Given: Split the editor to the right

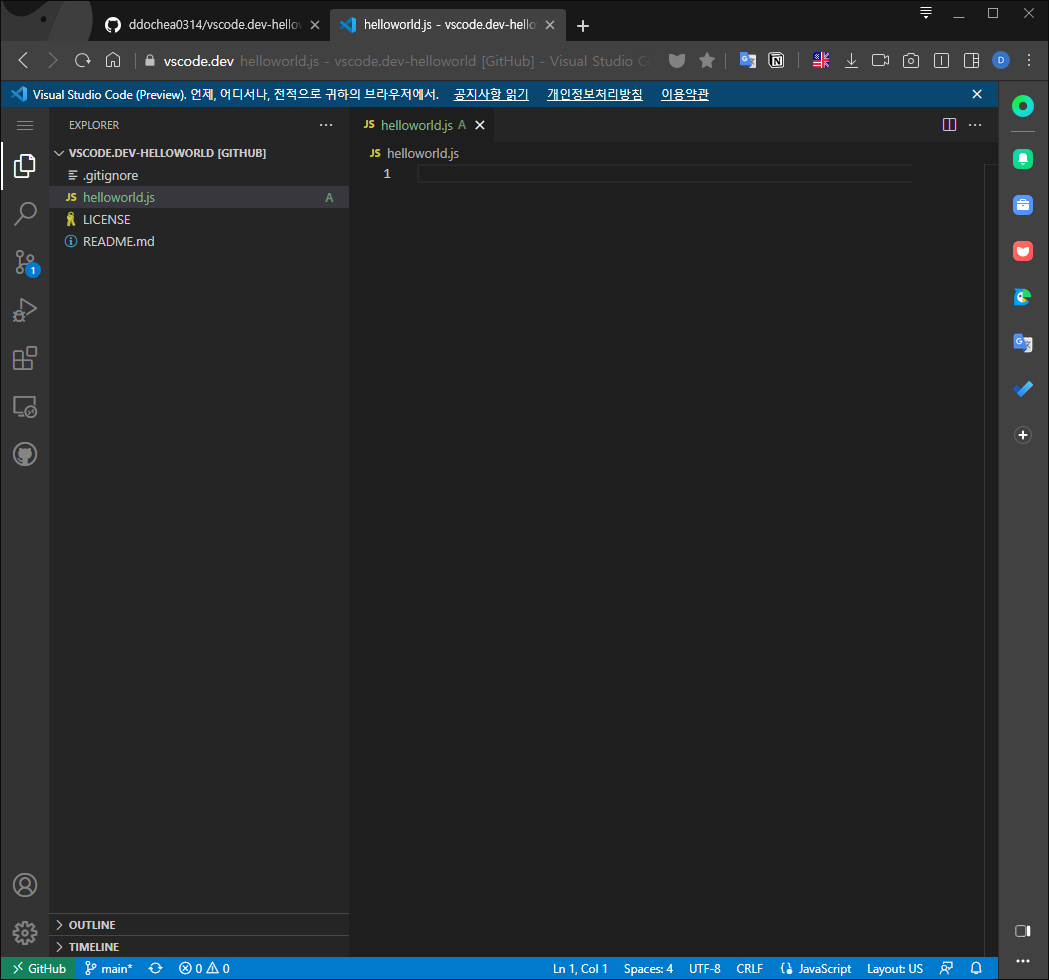Looking at the screenshot, I should [x=949, y=125].
